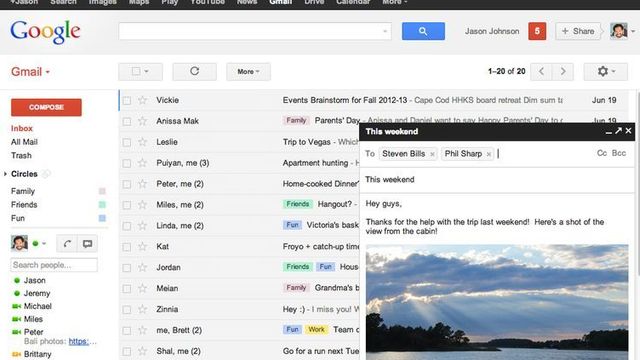Click the chat bubble icon in chat panel
The width and height of the screenshot is (640, 360).
point(87,244)
